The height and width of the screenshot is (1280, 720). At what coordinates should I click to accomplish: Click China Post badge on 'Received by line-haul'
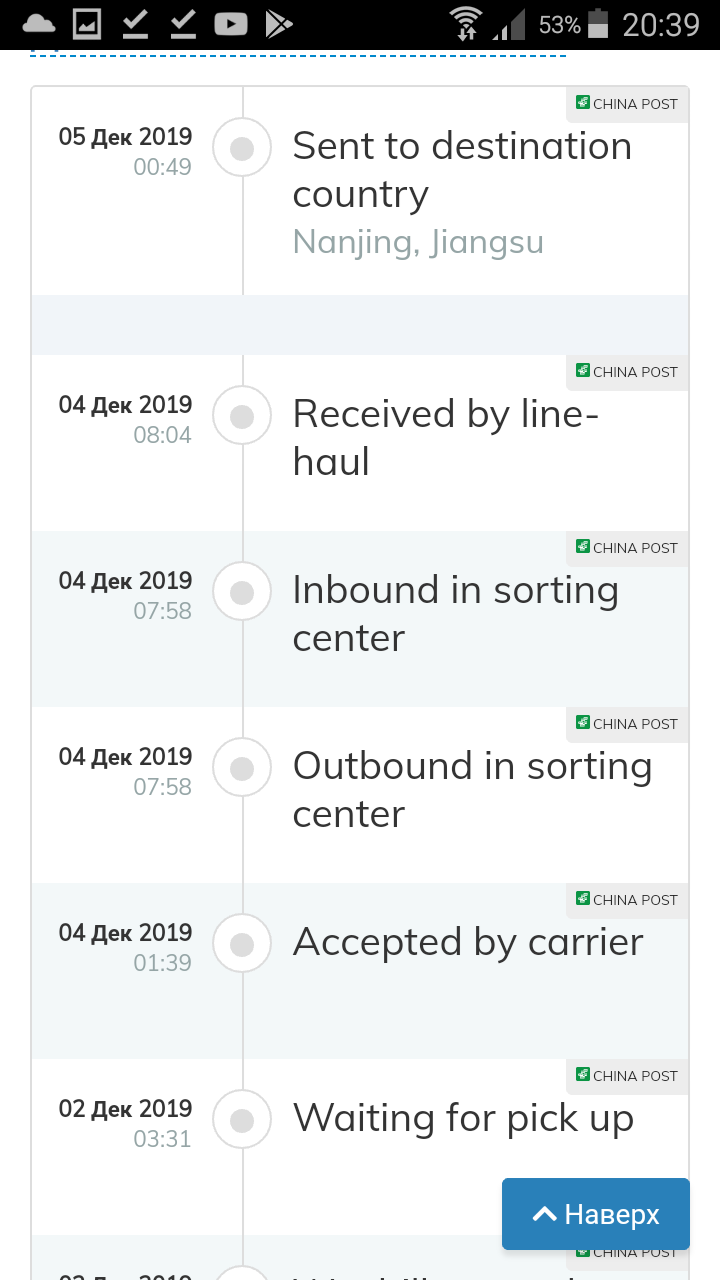627,372
